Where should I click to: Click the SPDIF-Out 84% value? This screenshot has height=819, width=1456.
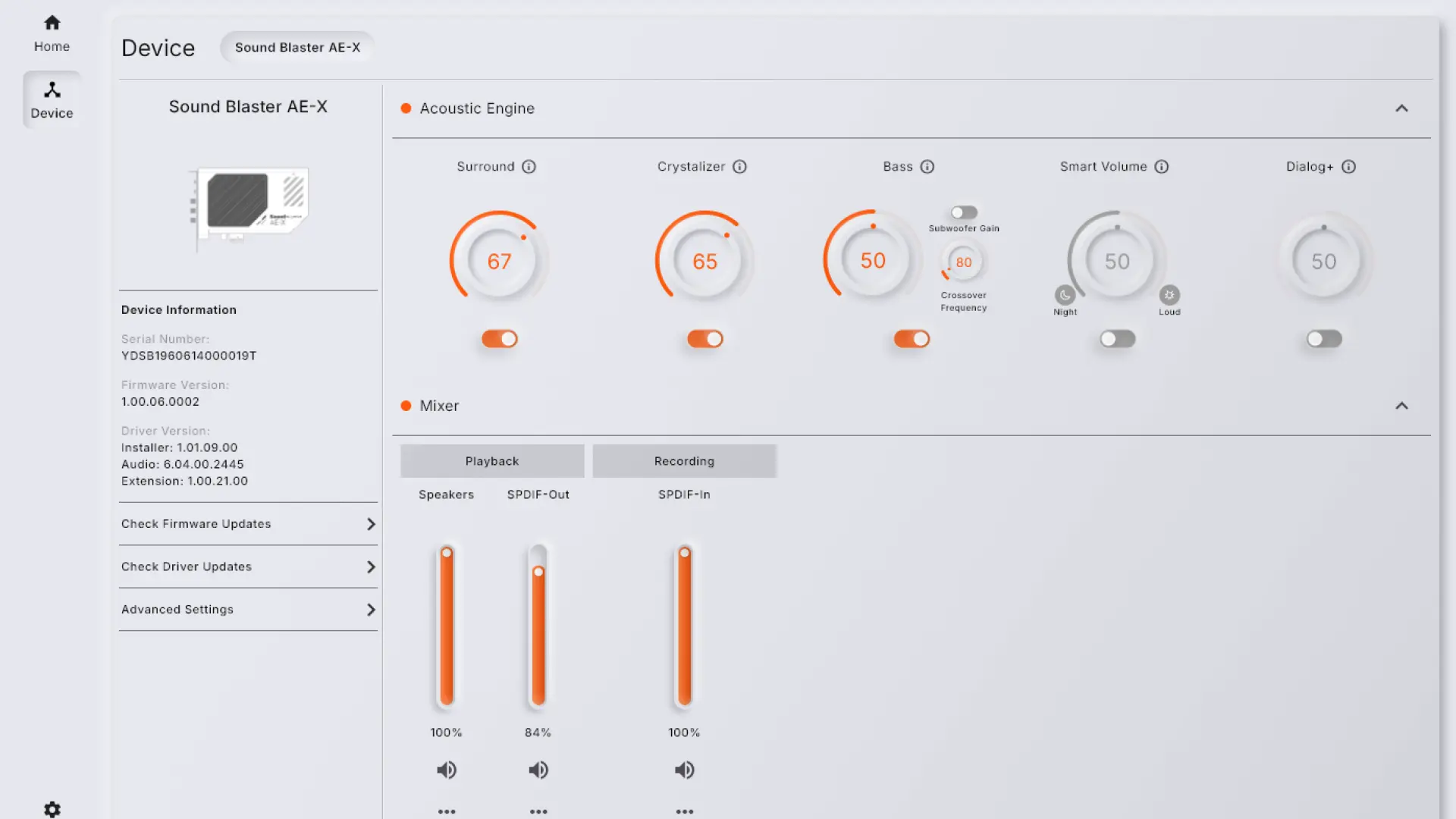point(538,733)
